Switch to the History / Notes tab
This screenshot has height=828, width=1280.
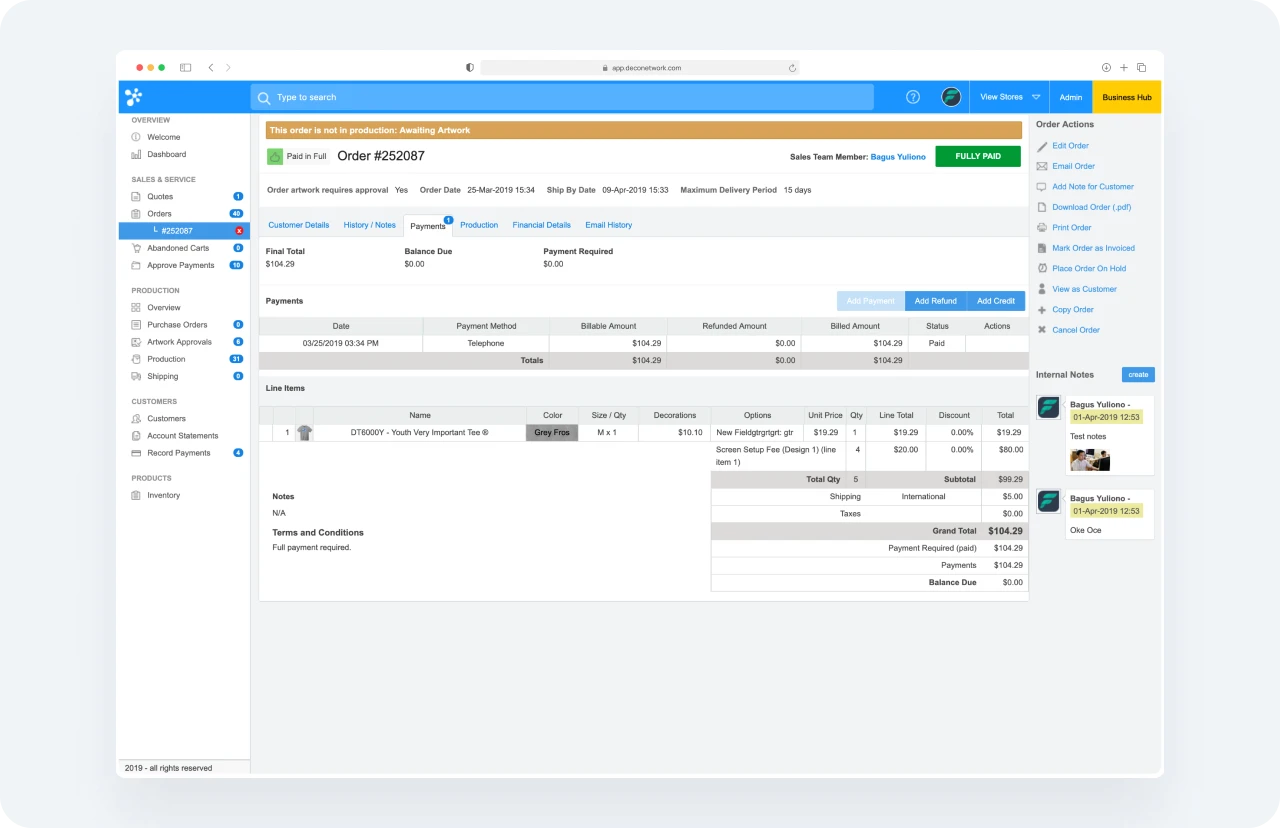click(370, 225)
